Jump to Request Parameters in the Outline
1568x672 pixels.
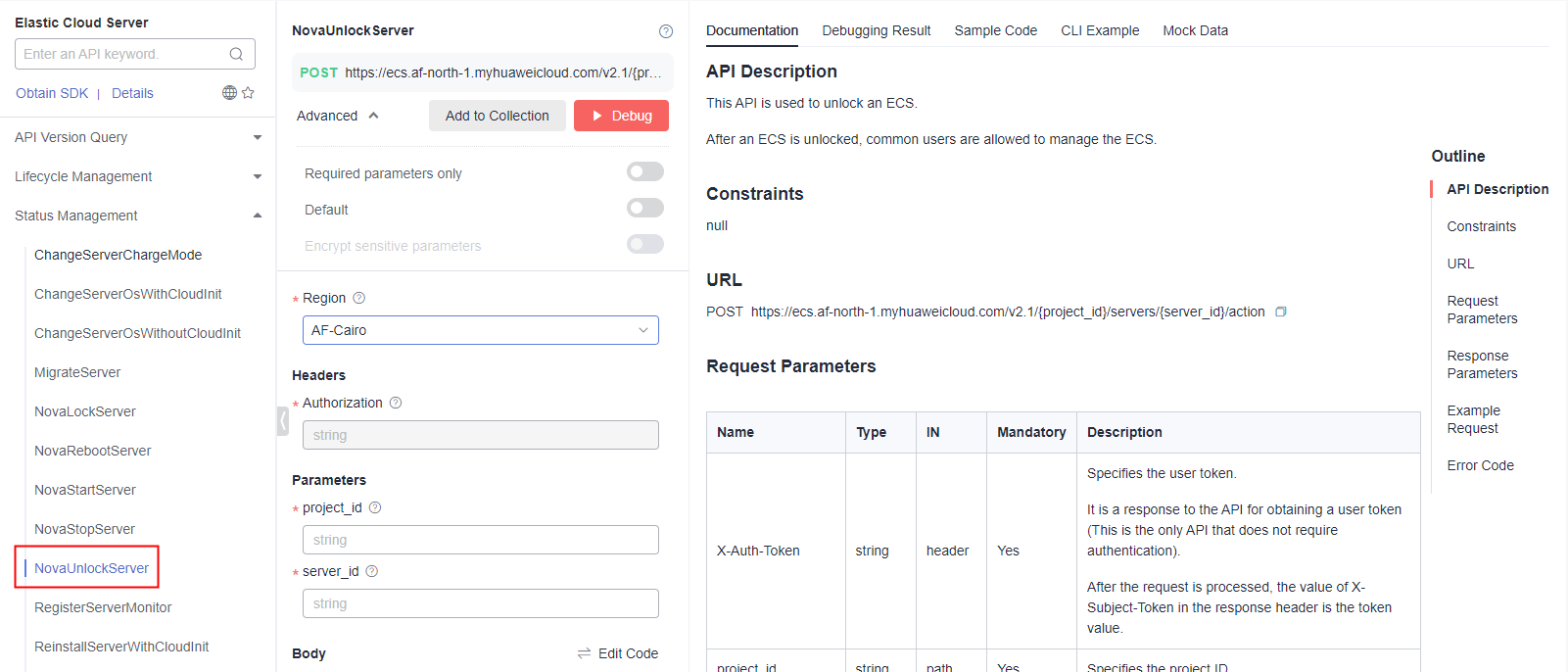[x=1482, y=310]
